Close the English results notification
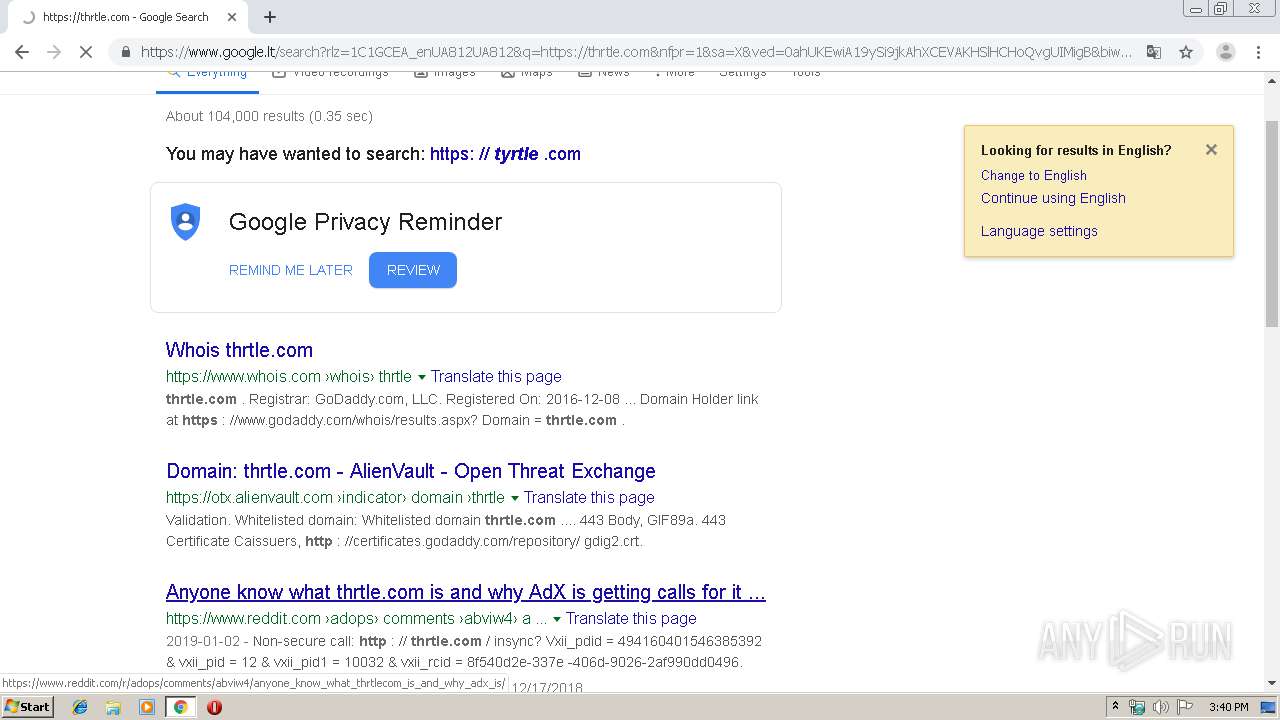Image resolution: width=1280 pixels, height=720 pixels. (1211, 149)
